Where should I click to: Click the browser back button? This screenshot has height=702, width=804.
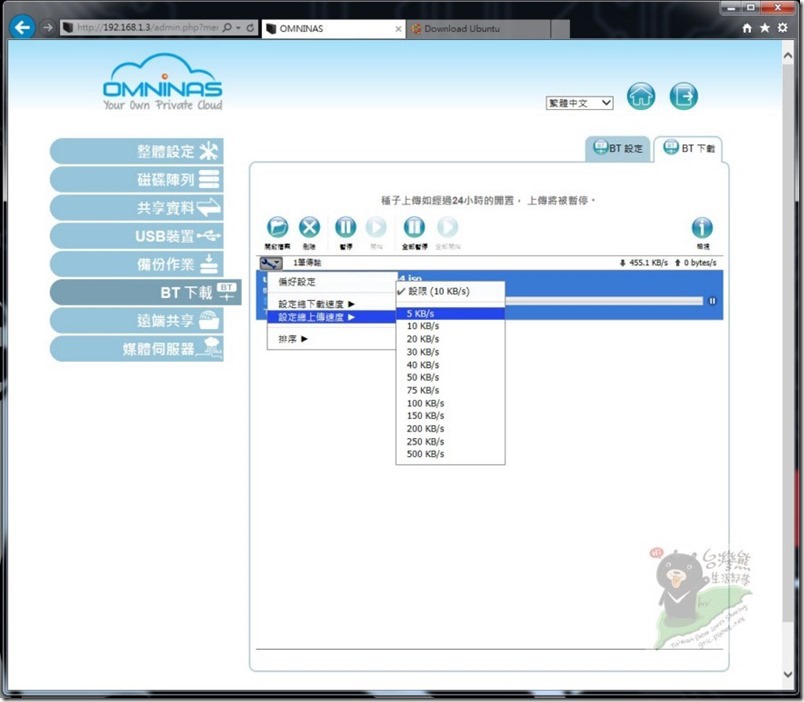click(22, 27)
